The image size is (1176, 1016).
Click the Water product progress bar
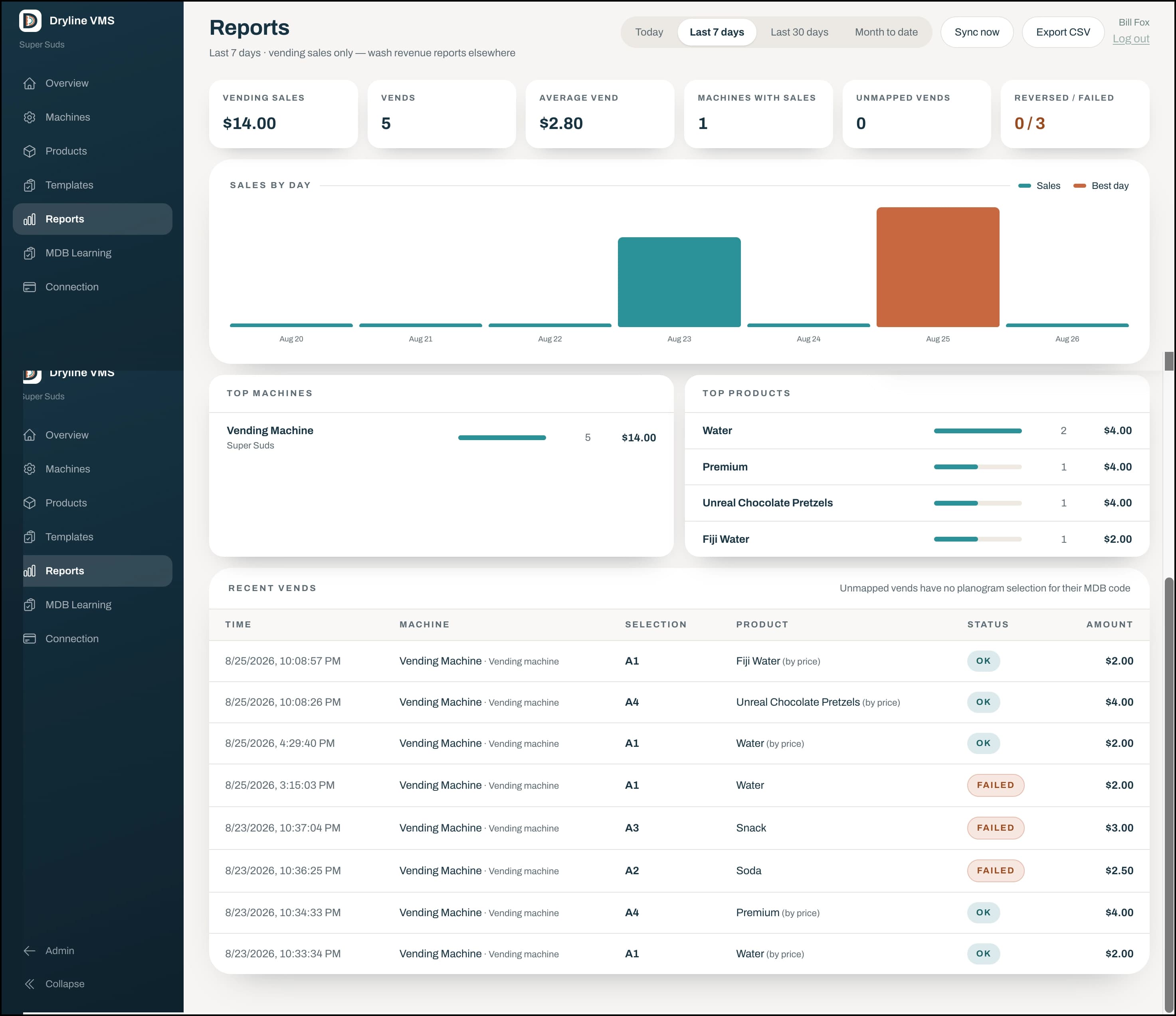[x=977, y=431]
